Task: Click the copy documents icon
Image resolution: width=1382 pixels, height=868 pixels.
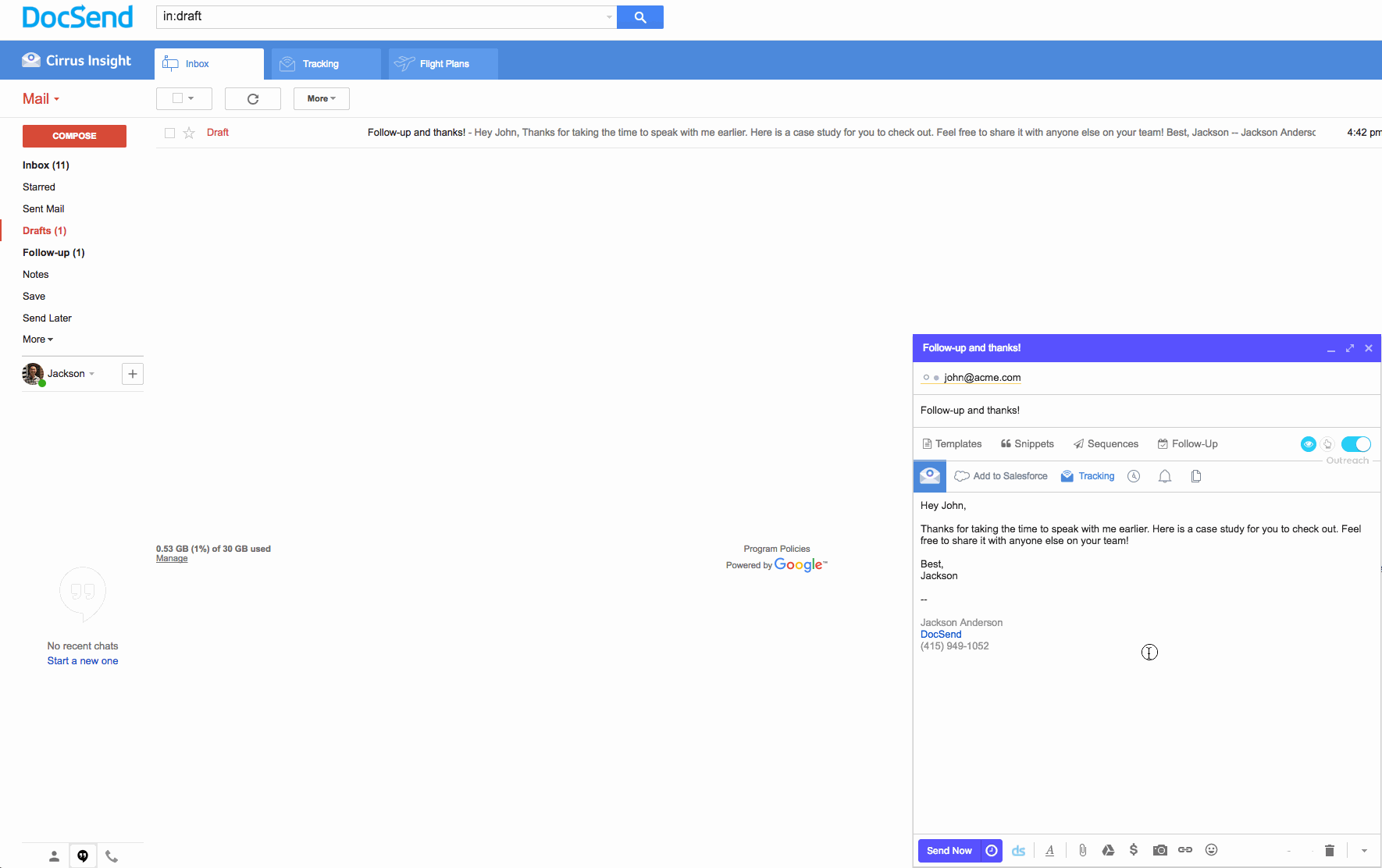Action: coord(1196,476)
